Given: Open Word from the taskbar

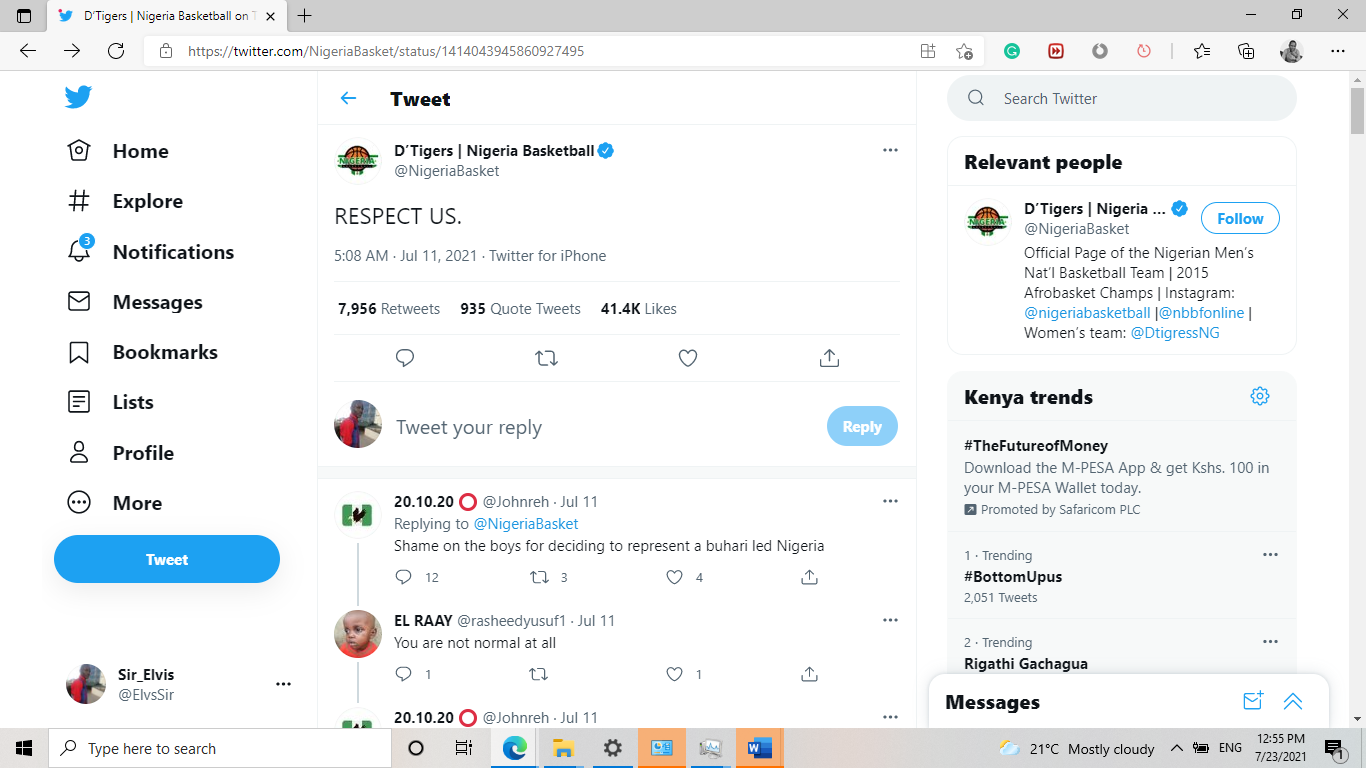Looking at the screenshot, I should point(759,748).
